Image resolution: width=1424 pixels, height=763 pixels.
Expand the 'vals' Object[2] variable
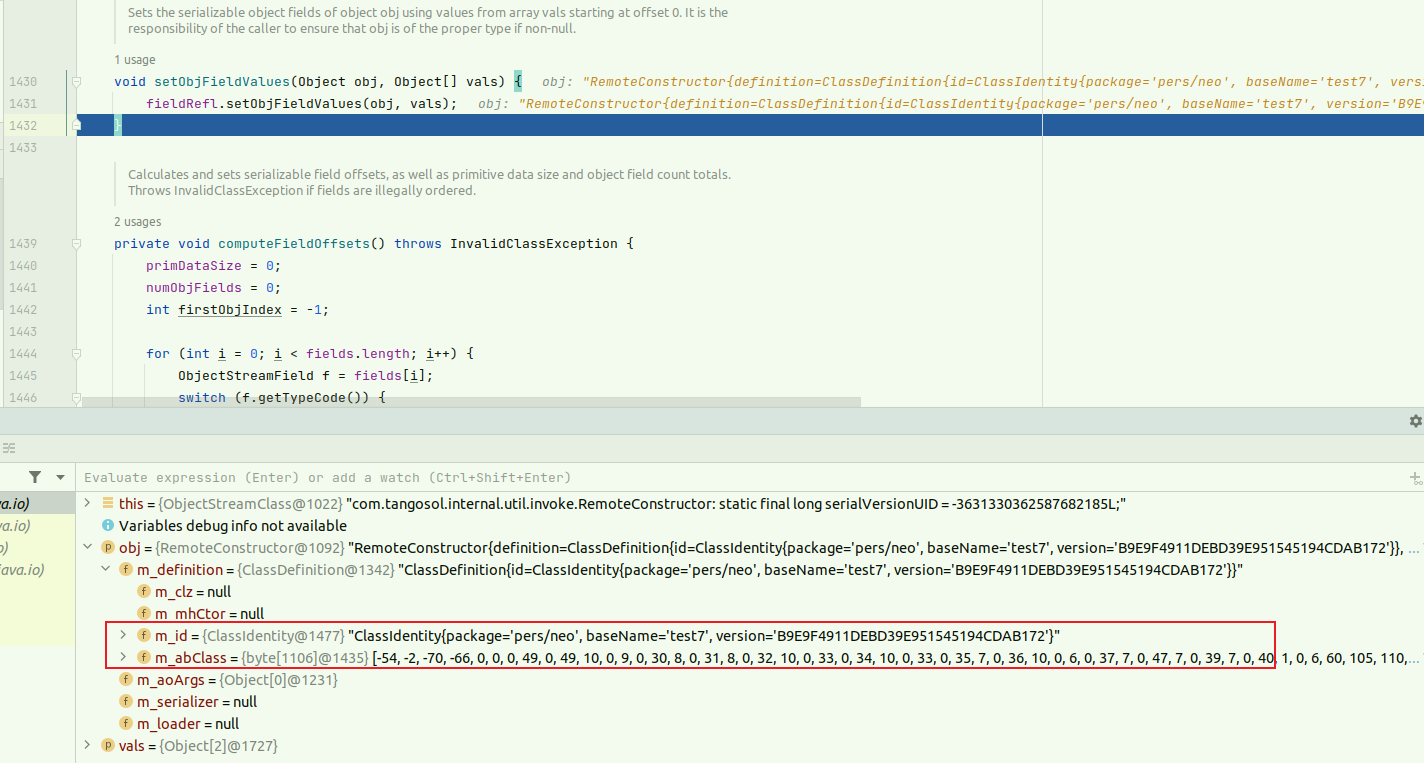coord(88,745)
